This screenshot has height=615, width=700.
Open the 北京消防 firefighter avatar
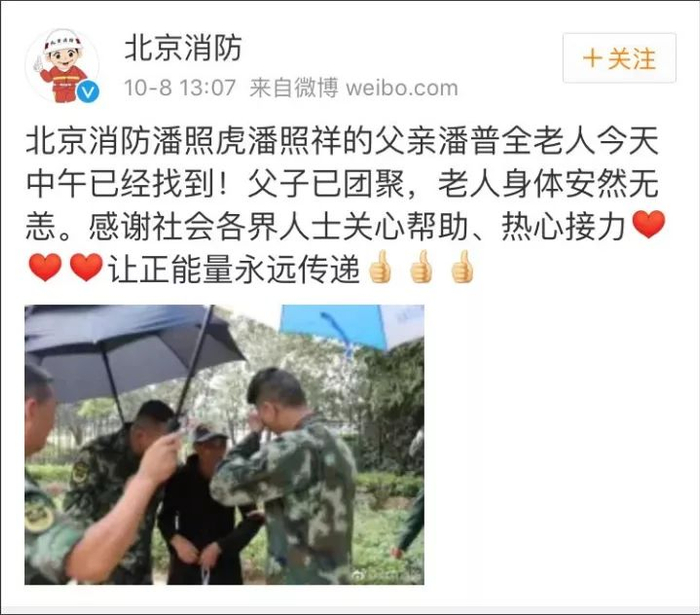coord(62,65)
